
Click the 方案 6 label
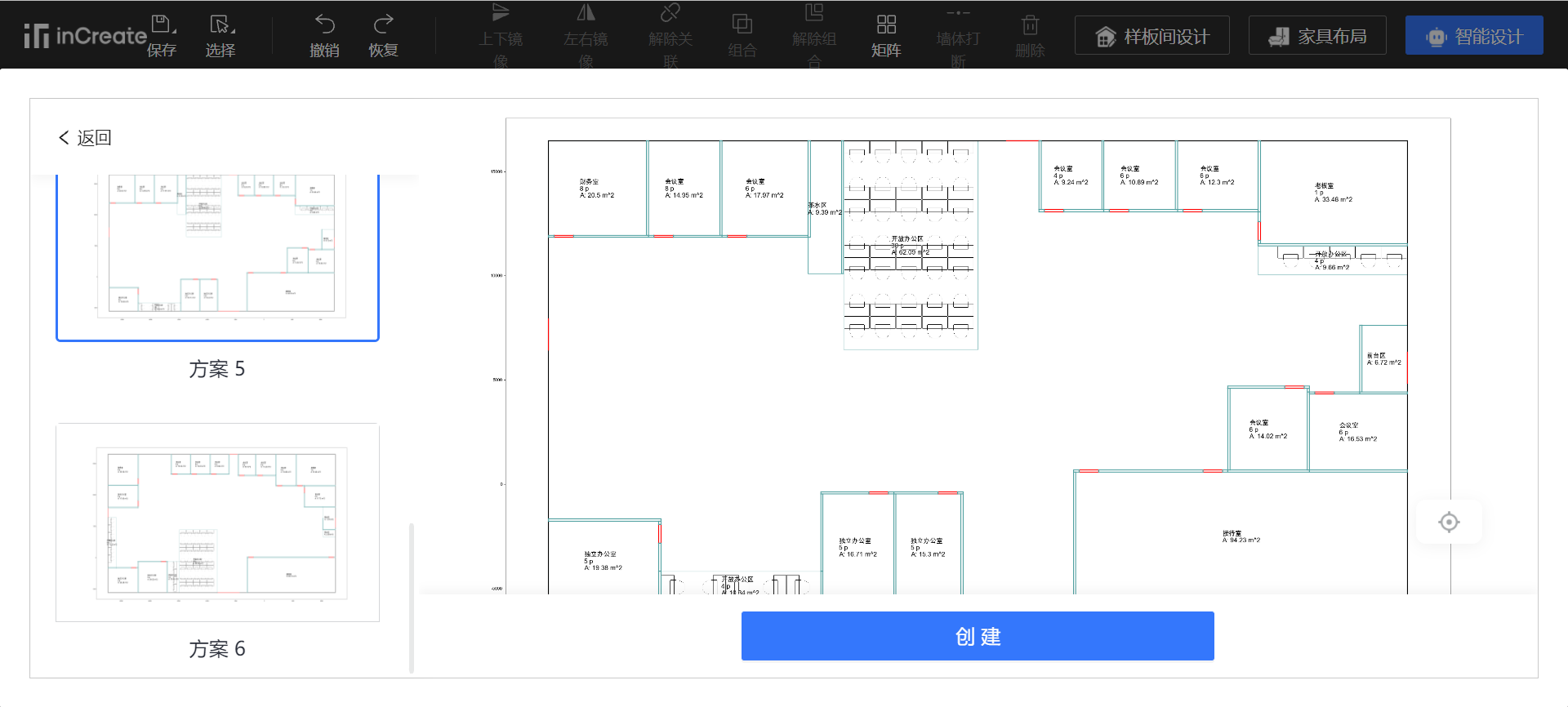click(x=217, y=648)
